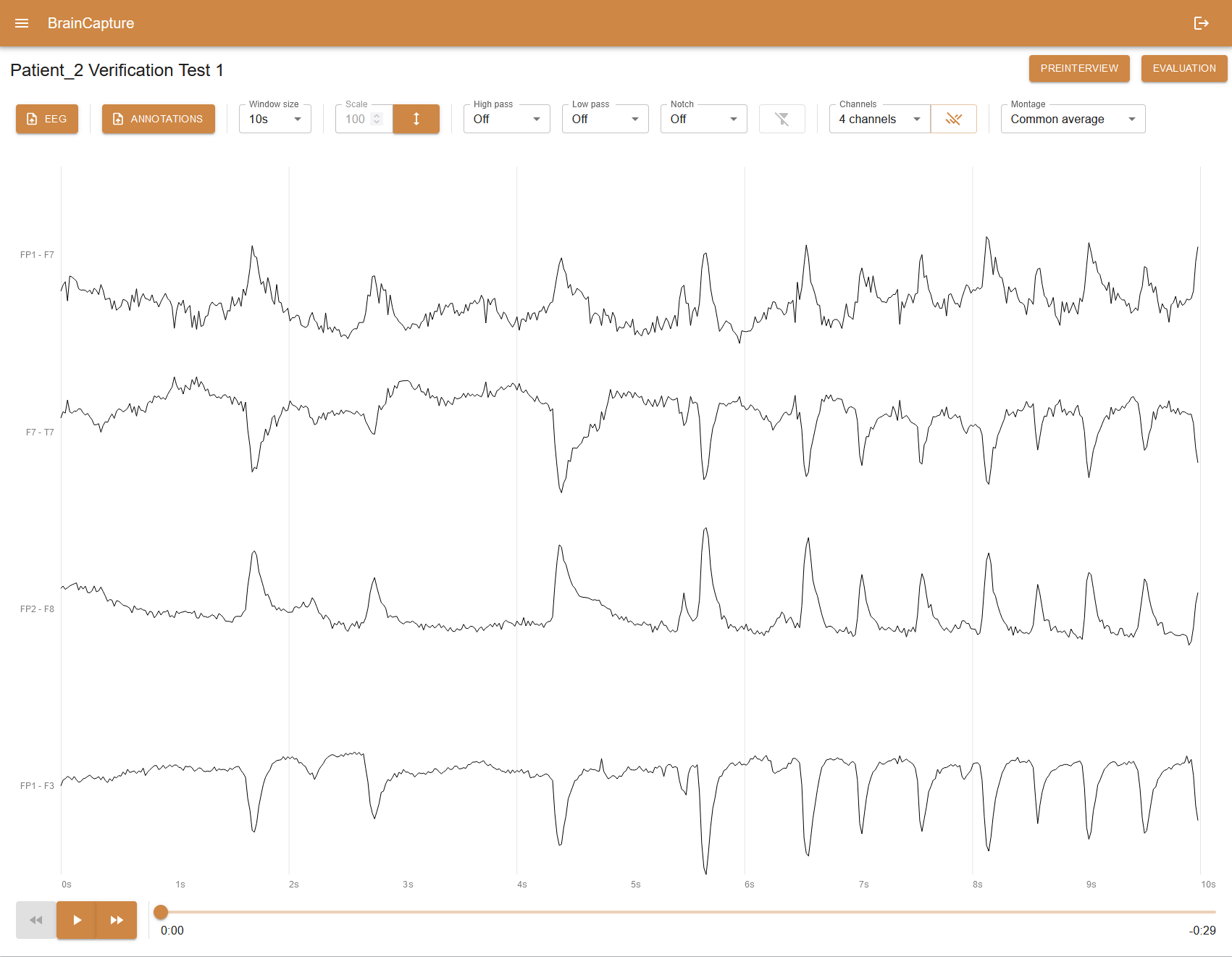Screen dimensions: 1232x957
Task: Click the fast forward button
Action: (117, 920)
